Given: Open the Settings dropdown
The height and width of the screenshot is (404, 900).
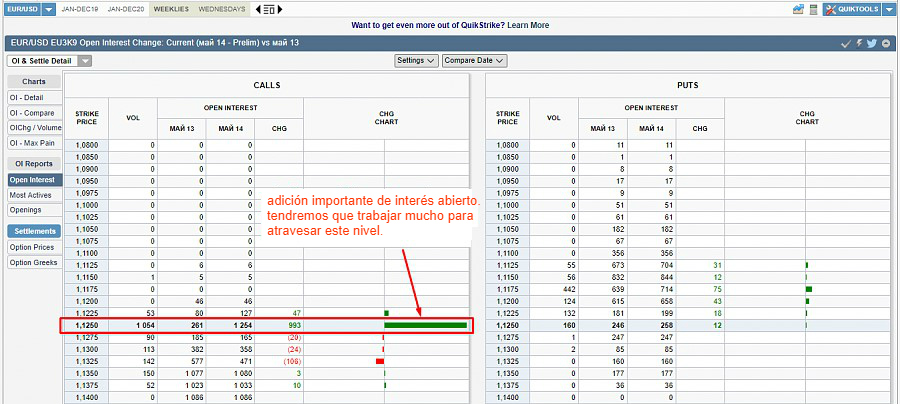Looking at the screenshot, I should pyautogui.click(x=416, y=61).
